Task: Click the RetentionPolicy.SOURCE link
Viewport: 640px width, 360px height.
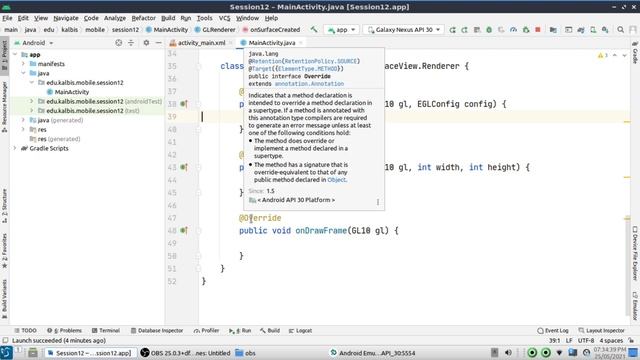Action: point(320,61)
